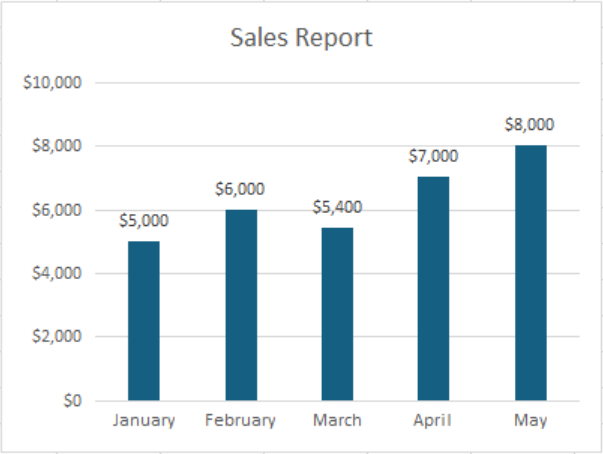Select the April sales bar
The height and width of the screenshot is (454, 603).
click(x=434, y=288)
